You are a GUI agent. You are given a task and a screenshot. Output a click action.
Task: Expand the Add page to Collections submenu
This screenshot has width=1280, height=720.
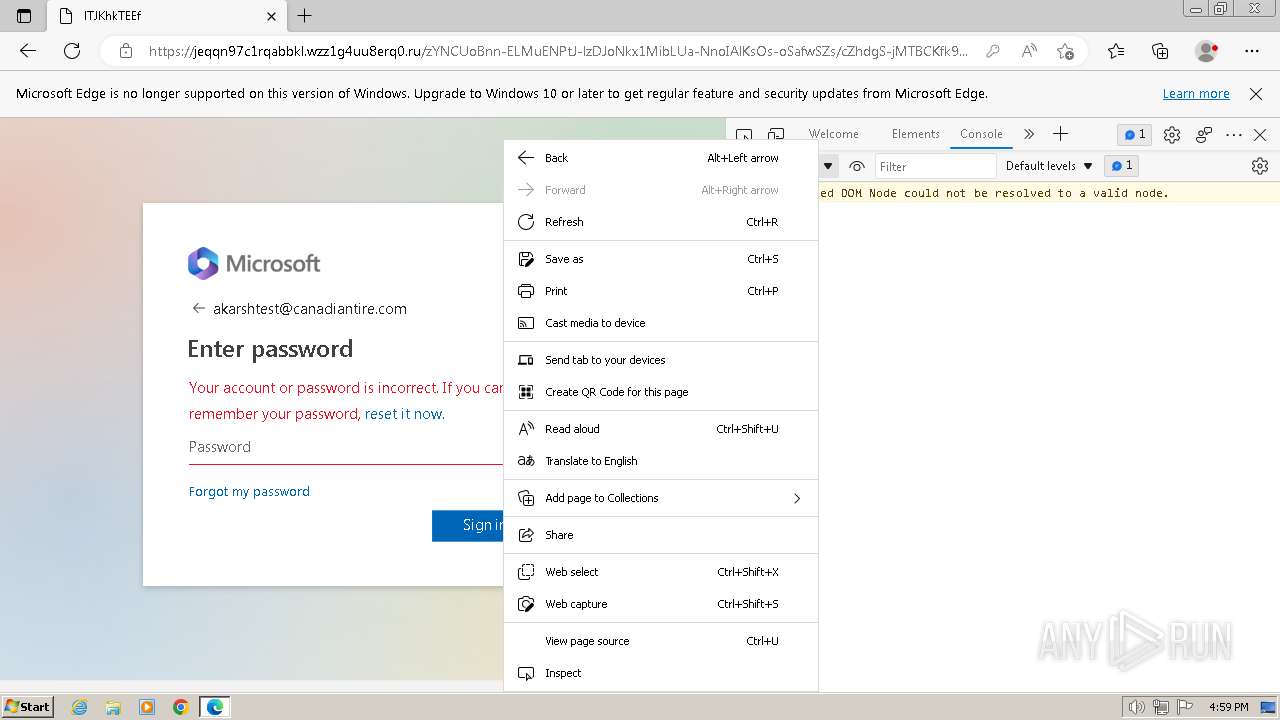[x=661, y=498]
